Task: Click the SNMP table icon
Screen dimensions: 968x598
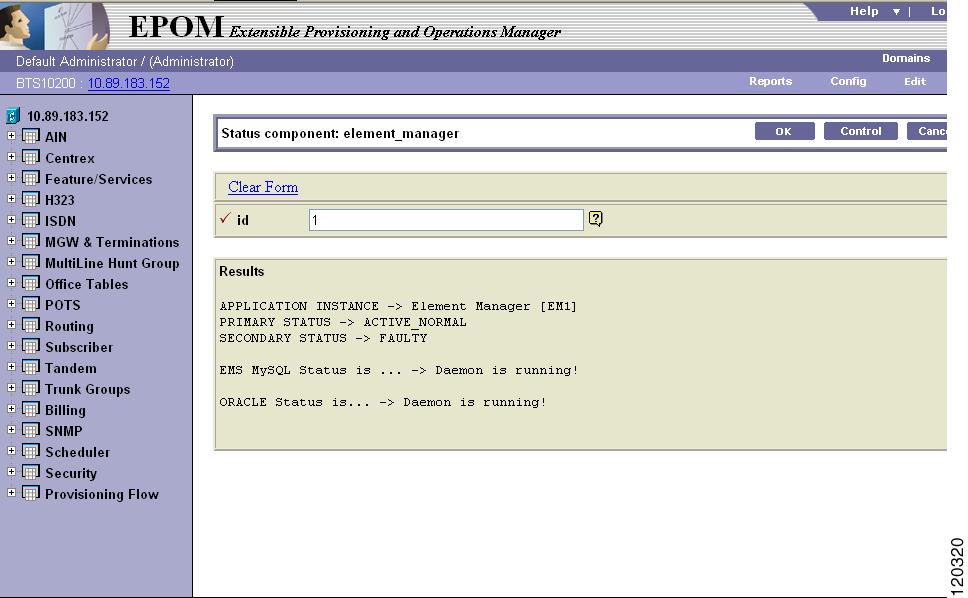Action: (32, 431)
